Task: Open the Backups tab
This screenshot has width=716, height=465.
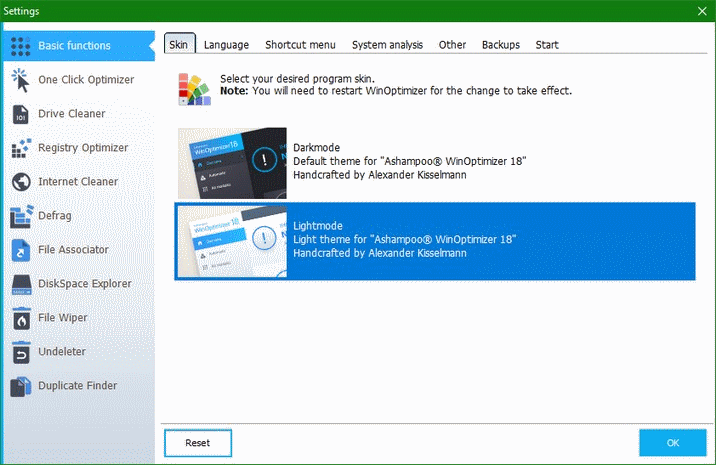Action: click(501, 45)
